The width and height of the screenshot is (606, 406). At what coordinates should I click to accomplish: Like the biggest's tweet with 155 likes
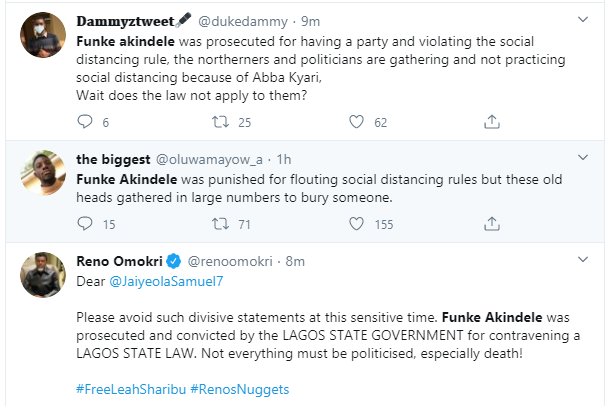(x=355, y=225)
